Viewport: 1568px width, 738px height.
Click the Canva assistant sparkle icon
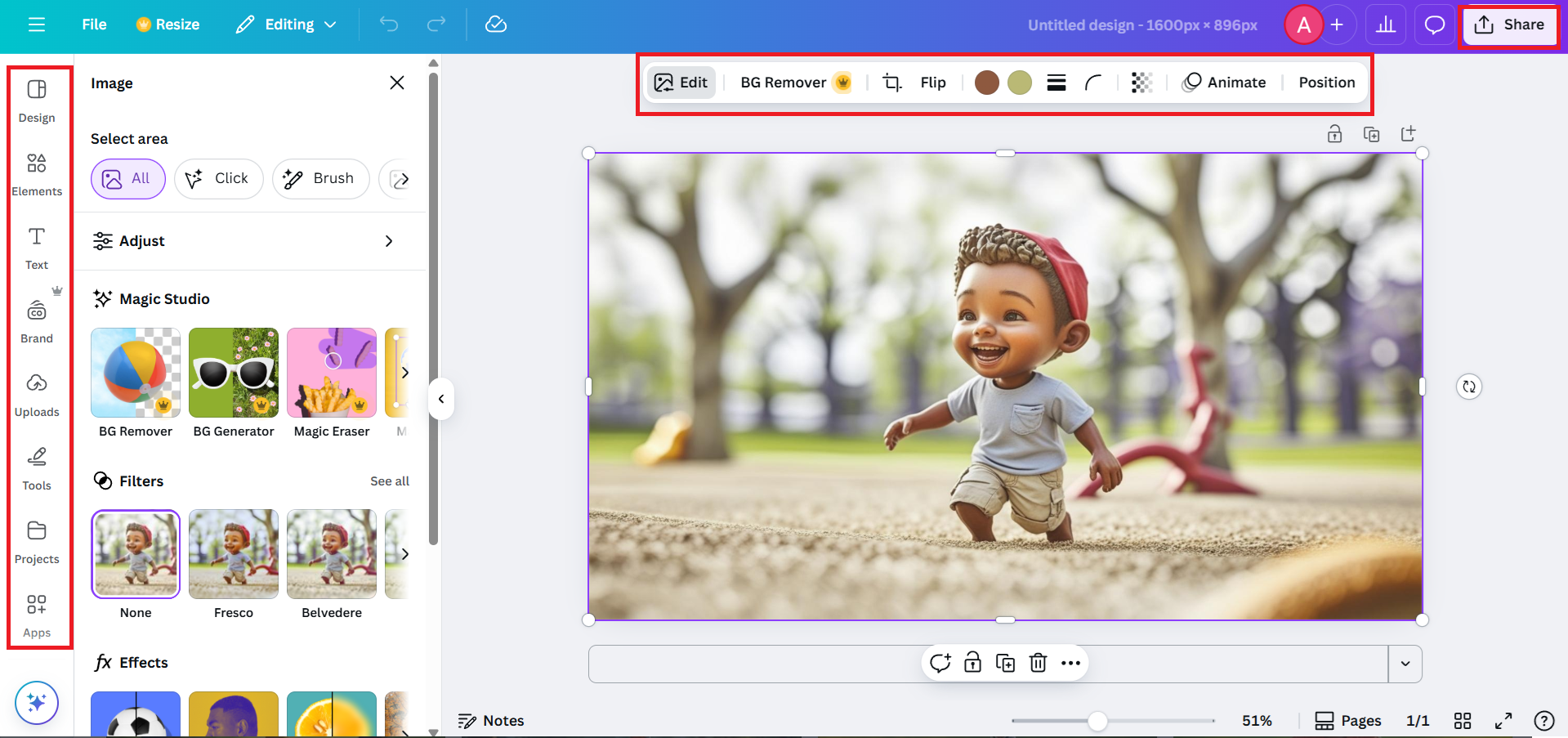coord(37,702)
